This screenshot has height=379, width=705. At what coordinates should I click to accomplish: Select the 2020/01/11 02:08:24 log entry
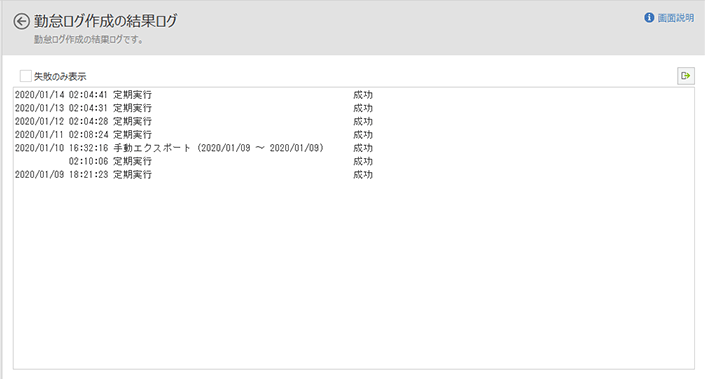[x=194, y=135]
